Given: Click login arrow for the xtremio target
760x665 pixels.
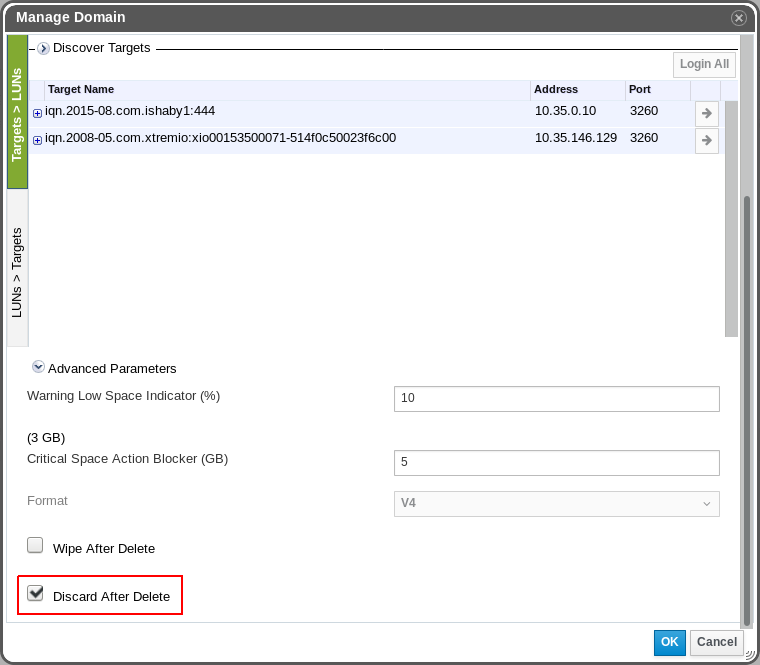Looking at the screenshot, I should (x=706, y=141).
